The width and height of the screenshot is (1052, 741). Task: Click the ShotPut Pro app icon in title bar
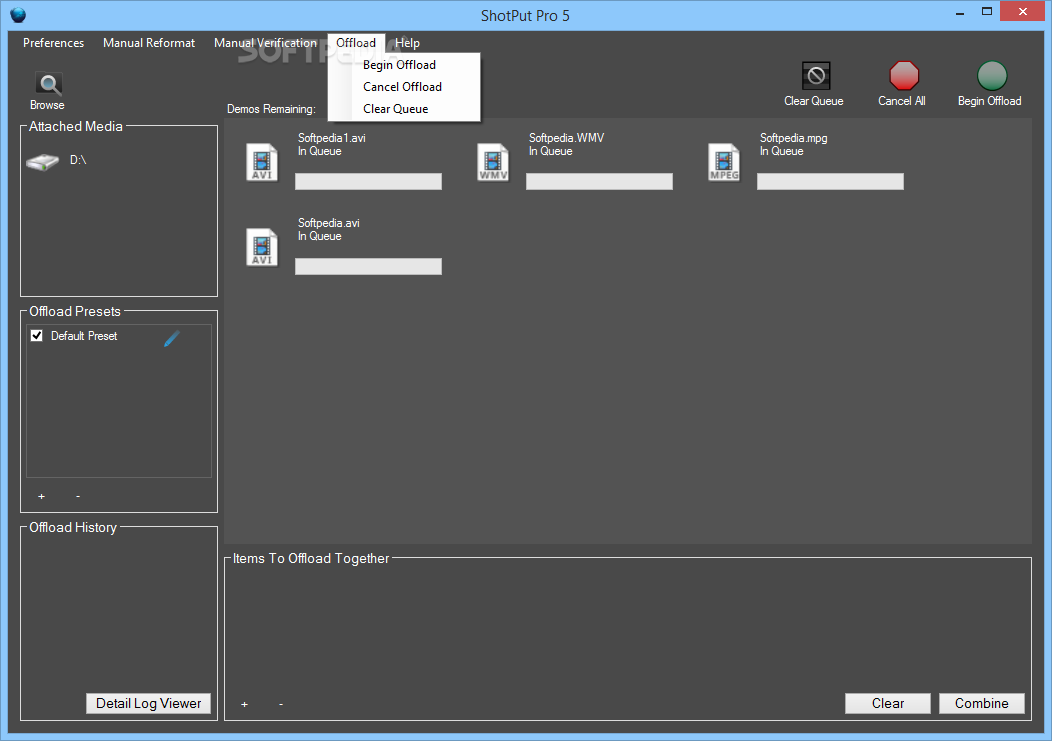point(18,15)
